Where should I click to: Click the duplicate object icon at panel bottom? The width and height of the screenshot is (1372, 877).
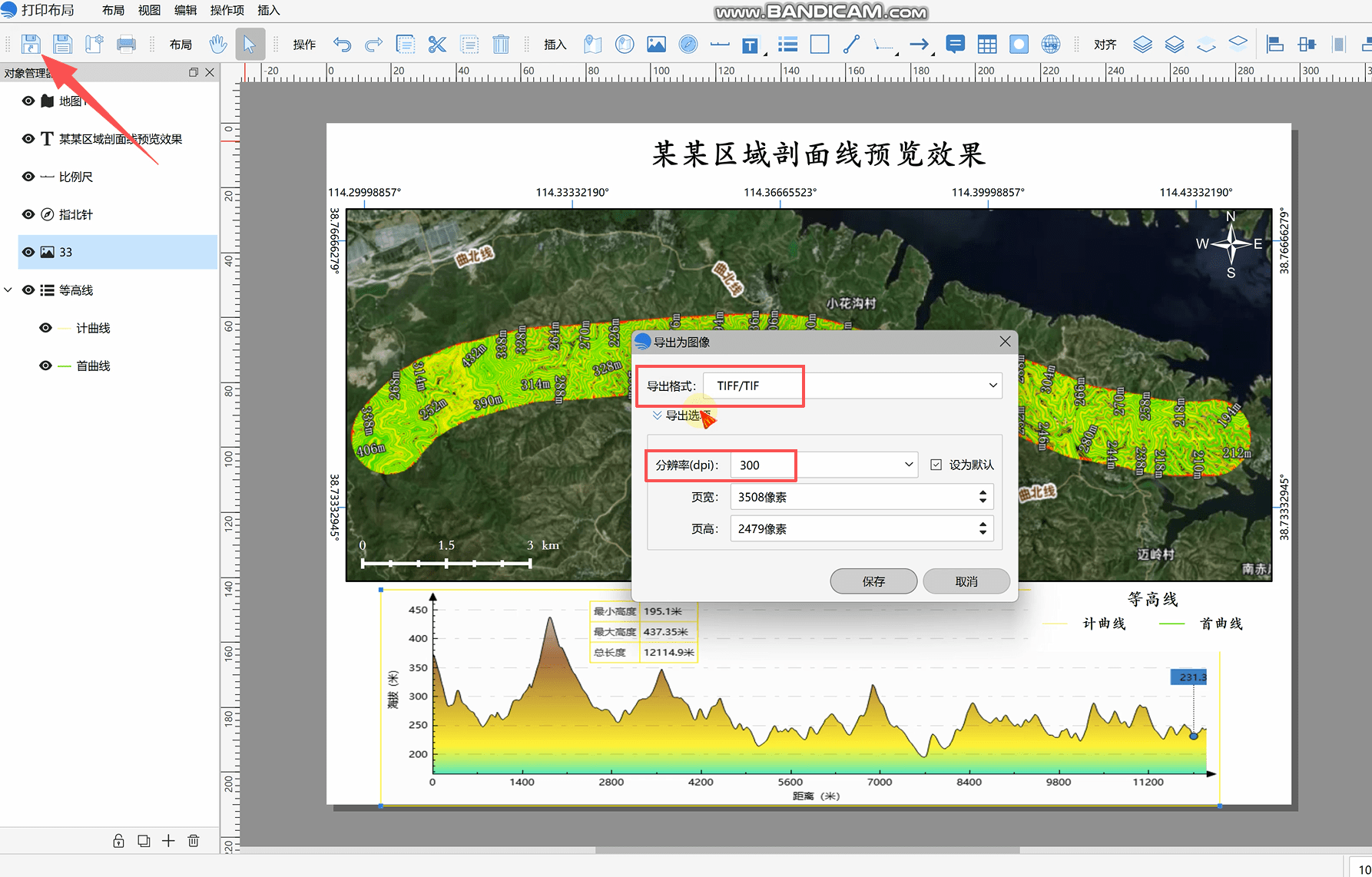click(x=144, y=841)
